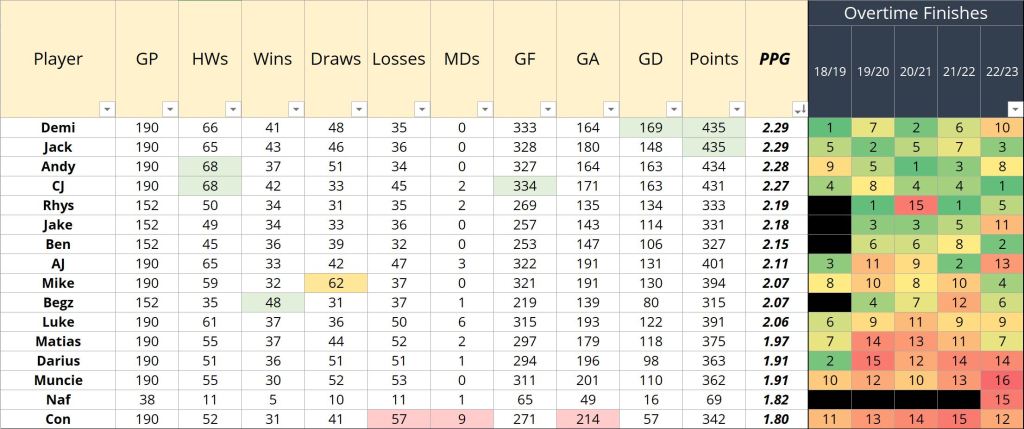The width and height of the screenshot is (1024, 429).
Task: Click the GF column filter arrow
Action: [547, 108]
